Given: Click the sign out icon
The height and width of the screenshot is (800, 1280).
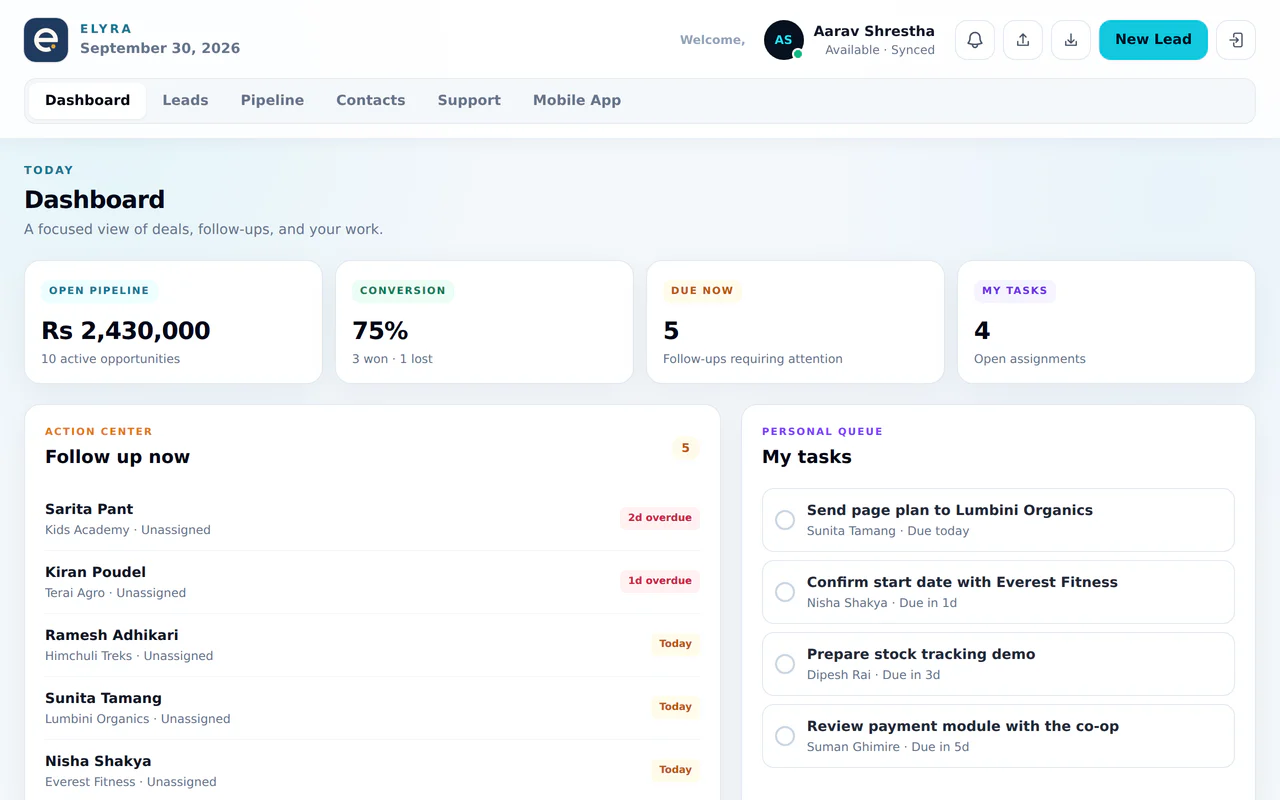Looking at the screenshot, I should pos(1236,40).
